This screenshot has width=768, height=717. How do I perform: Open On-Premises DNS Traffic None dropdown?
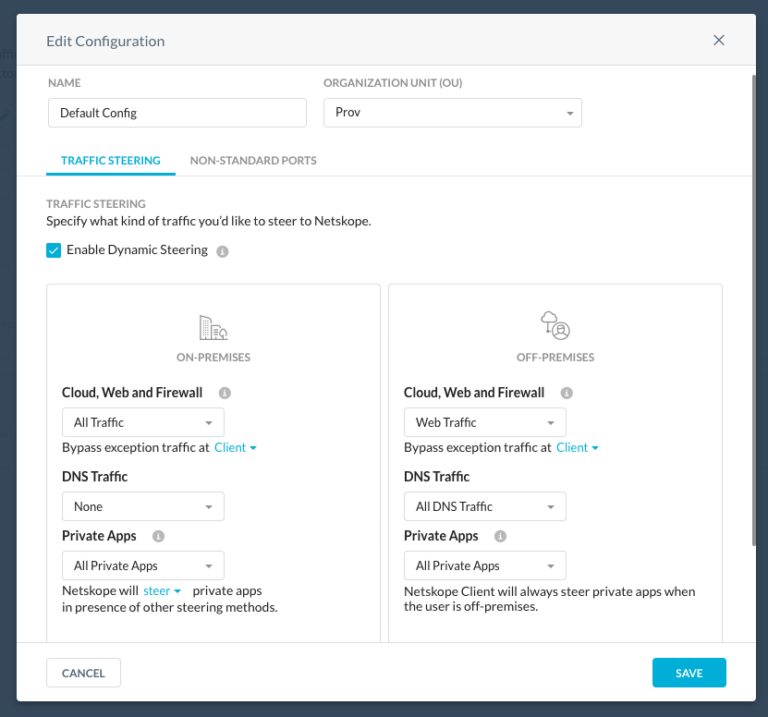point(143,506)
